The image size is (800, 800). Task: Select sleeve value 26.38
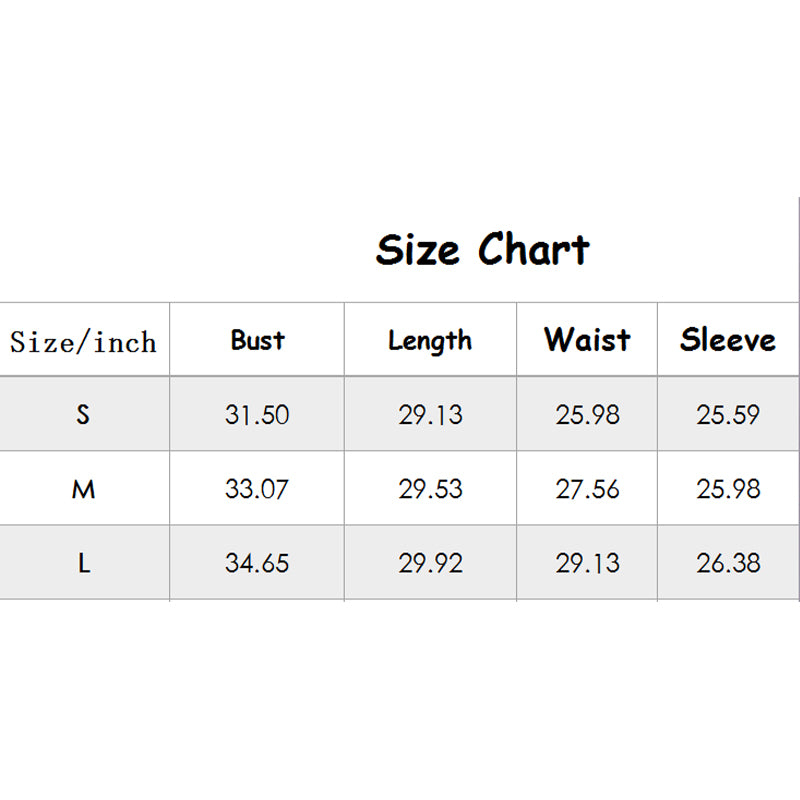coord(728,563)
